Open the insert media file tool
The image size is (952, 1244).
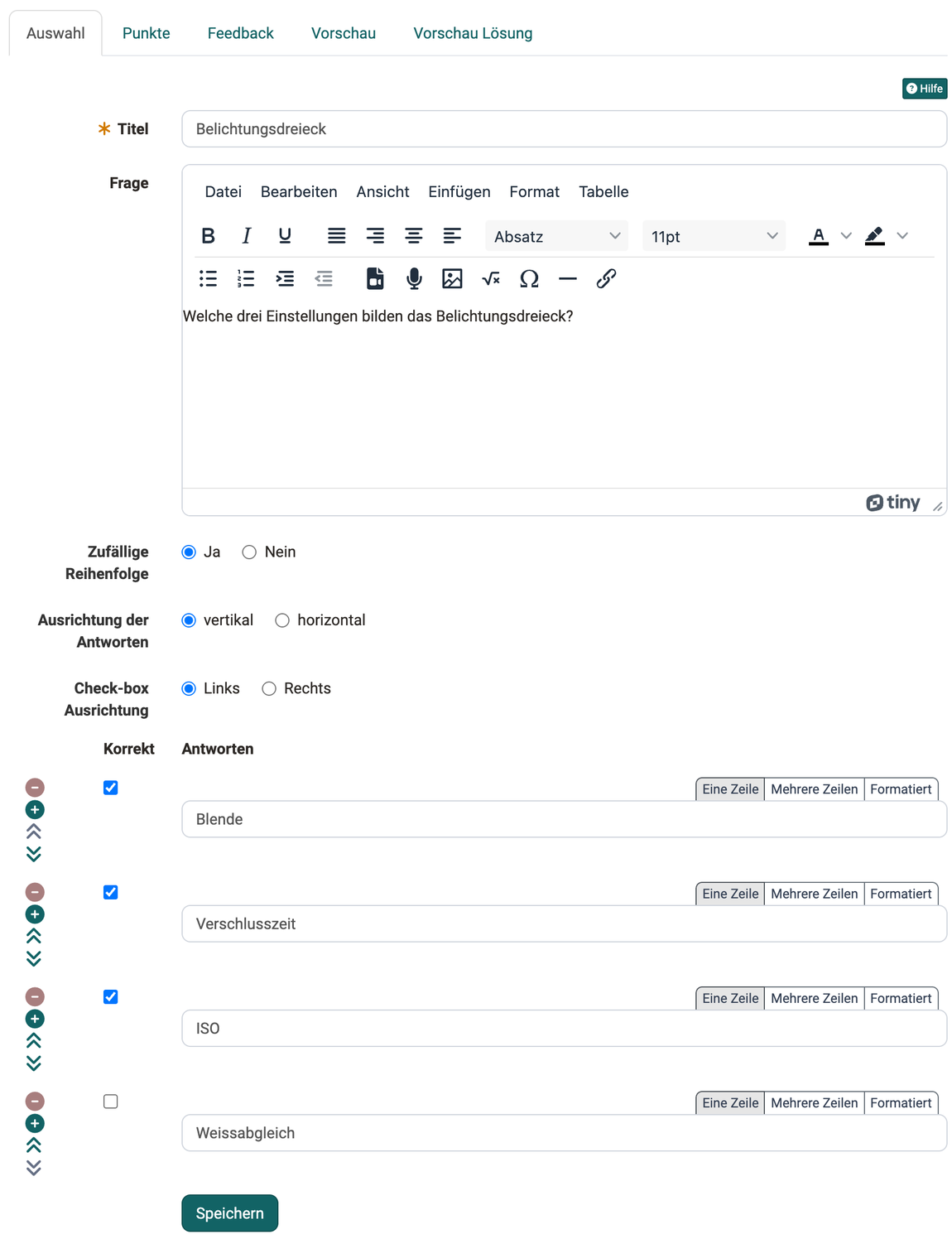[x=375, y=279]
